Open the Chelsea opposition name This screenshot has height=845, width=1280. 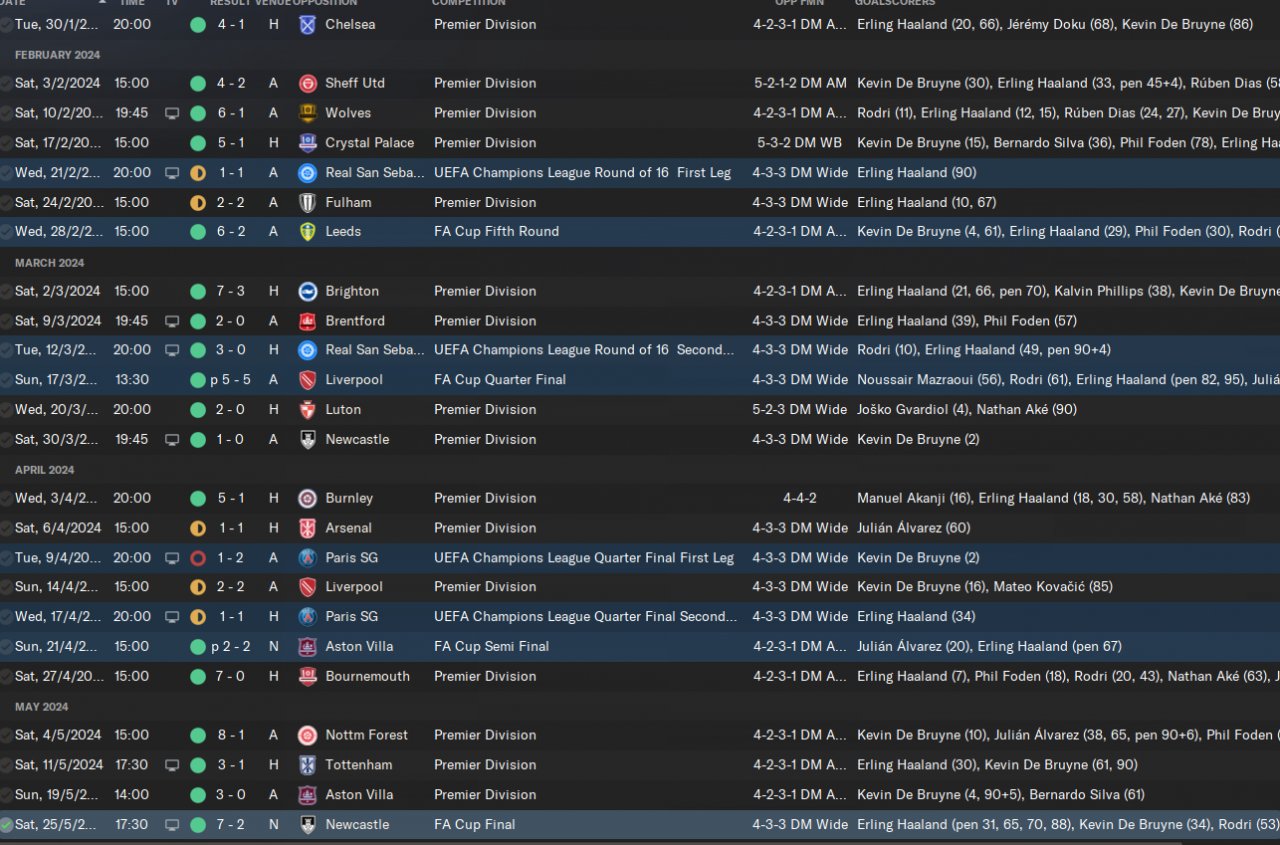coord(348,24)
